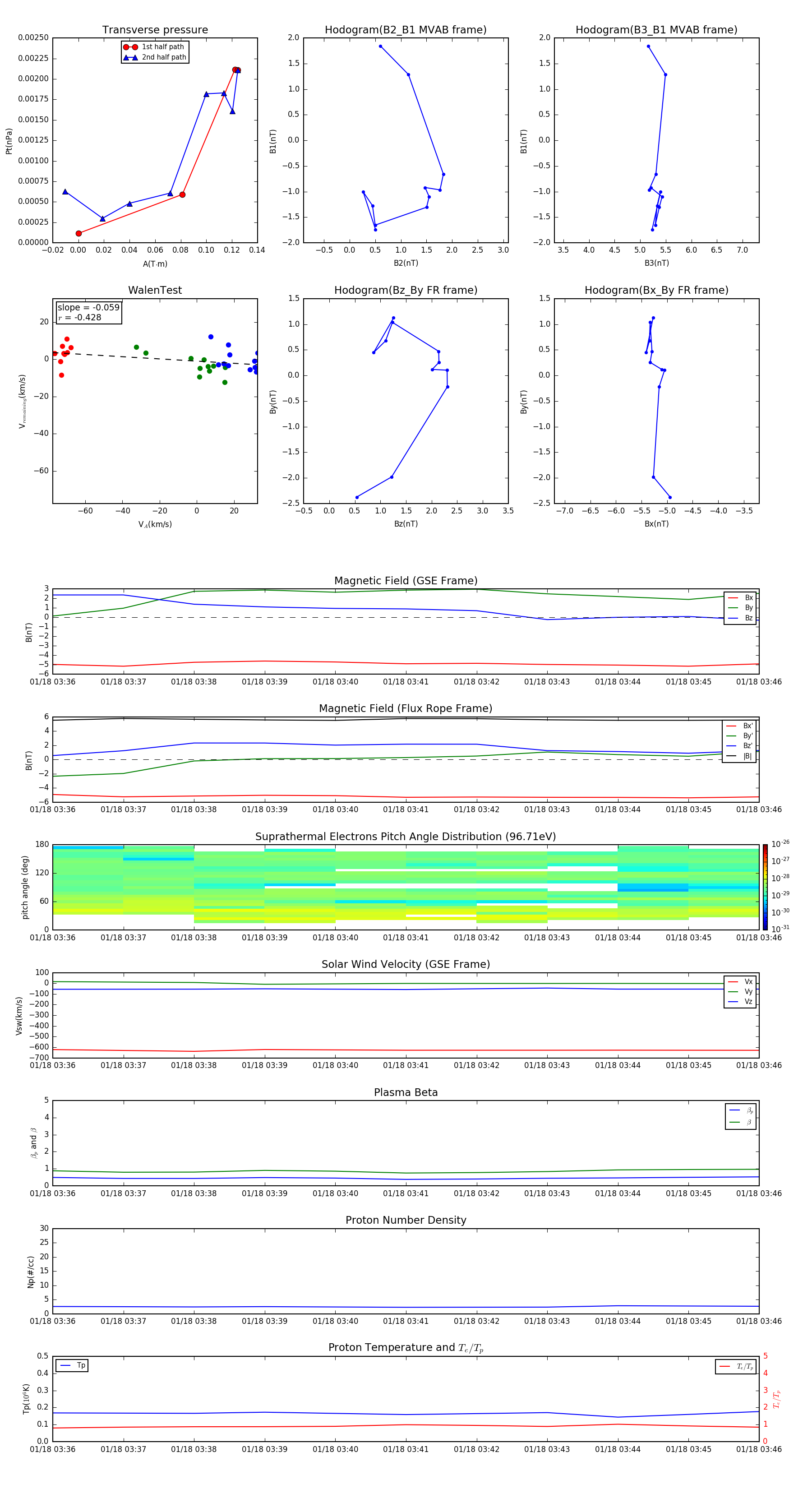Click the bottom-left point of Bz_By hodogram

(356, 497)
